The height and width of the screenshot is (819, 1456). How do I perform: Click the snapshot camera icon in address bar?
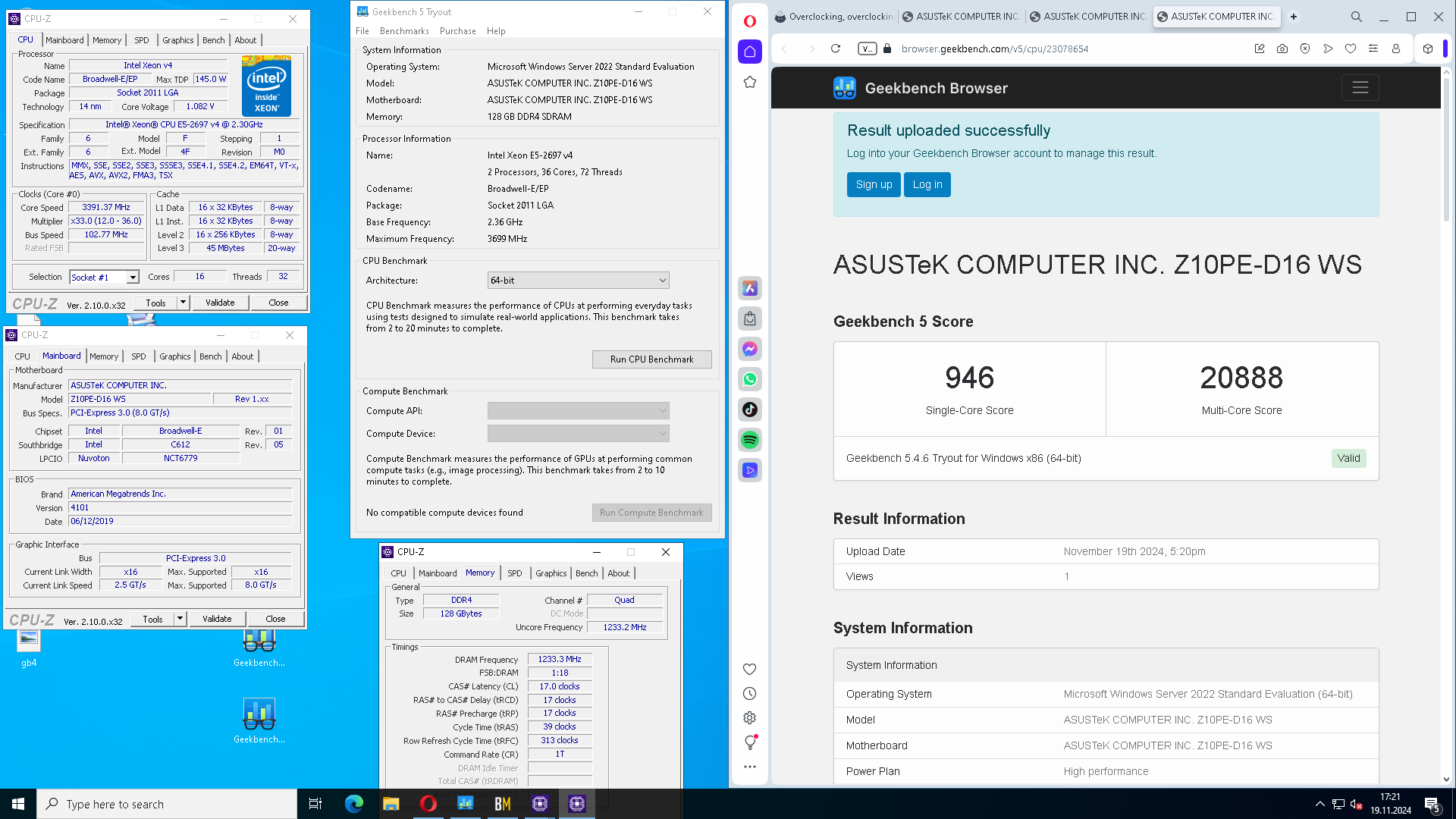pyautogui.click(x=1282, y=49)
